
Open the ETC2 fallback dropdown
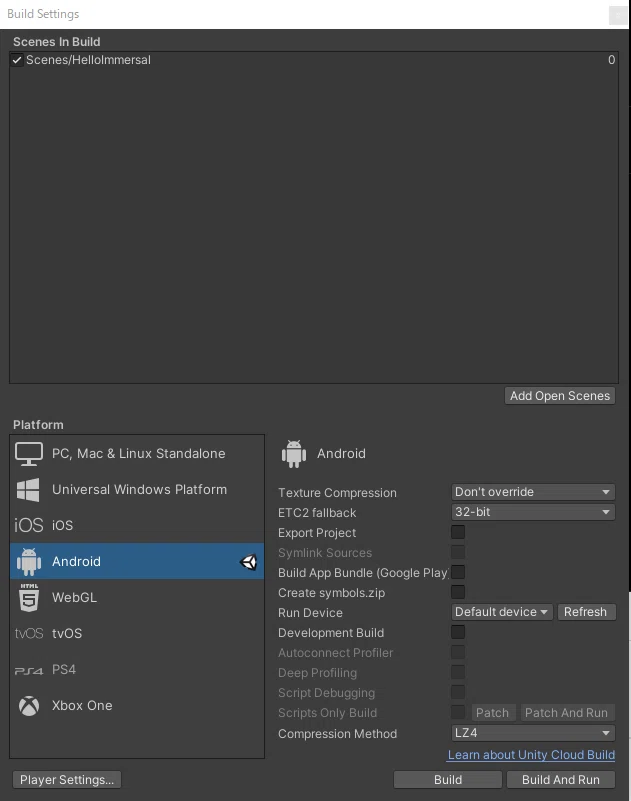click(533, 512)
